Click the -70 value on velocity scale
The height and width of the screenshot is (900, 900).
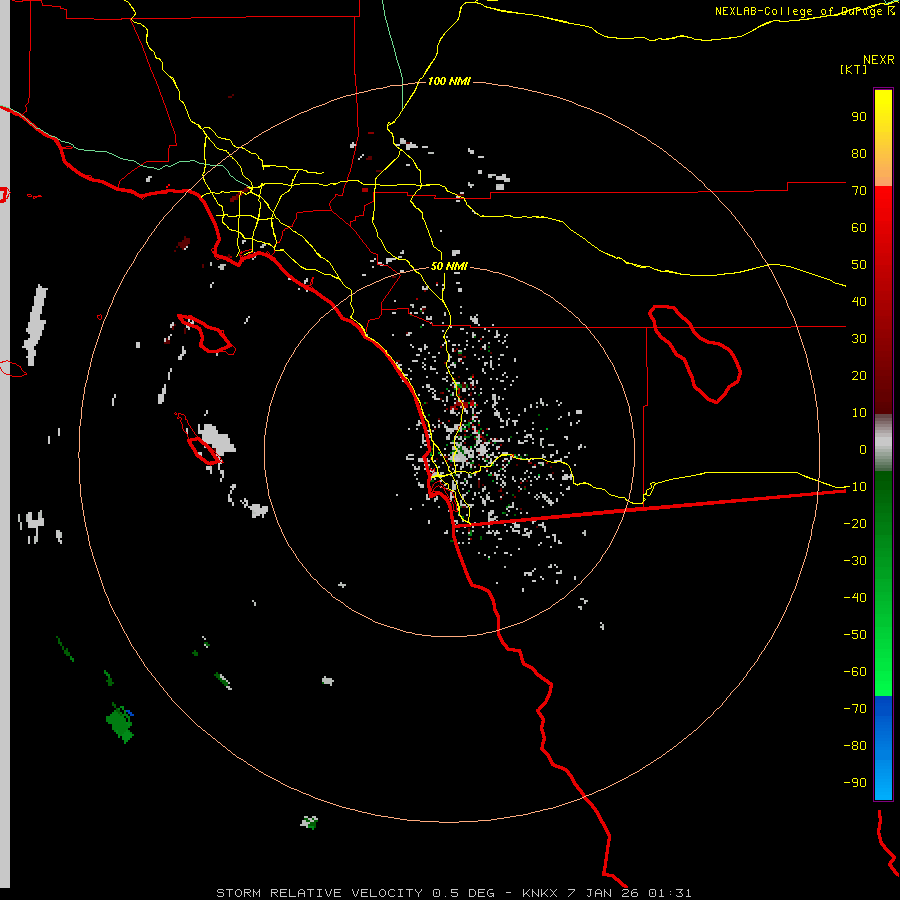coord(855,709)
